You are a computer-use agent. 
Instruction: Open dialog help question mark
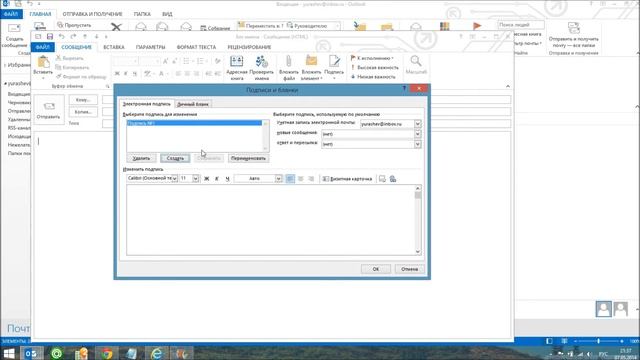point(404,89)
